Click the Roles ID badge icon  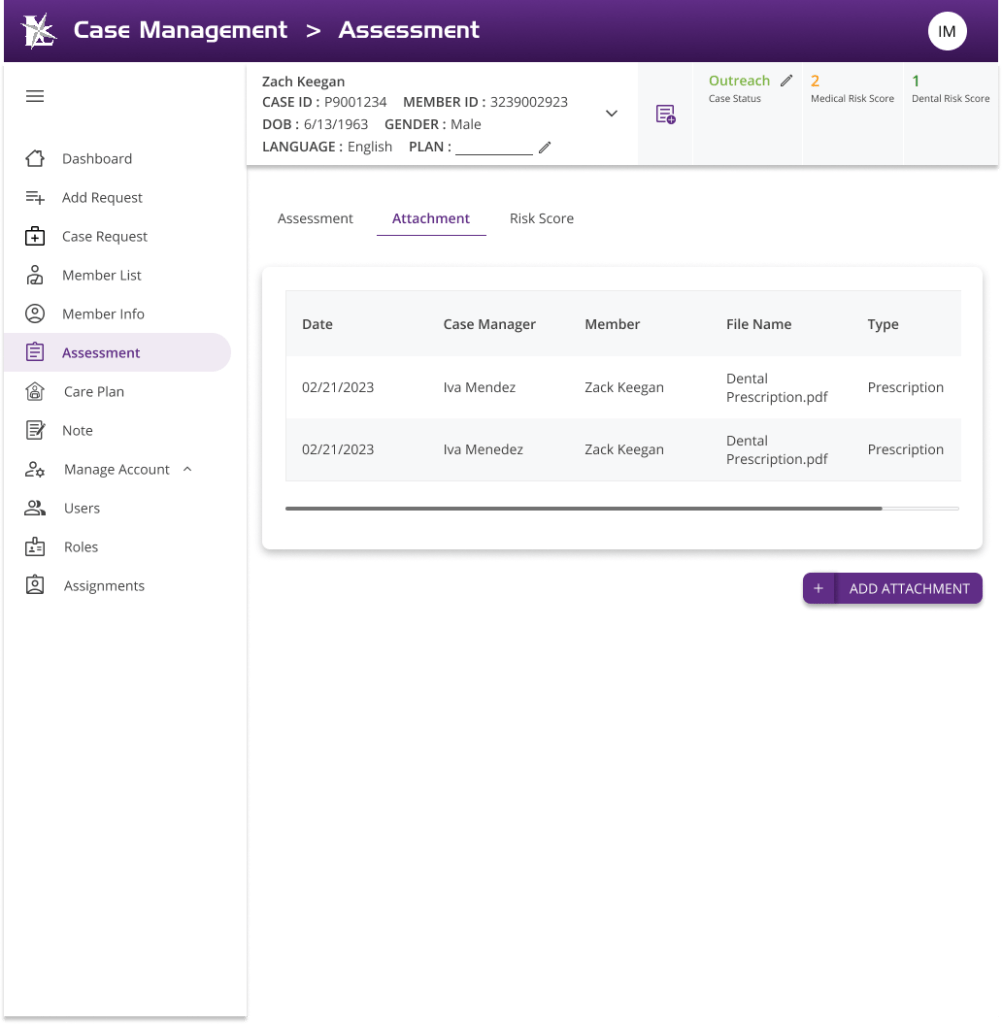(x=35, y=547)
